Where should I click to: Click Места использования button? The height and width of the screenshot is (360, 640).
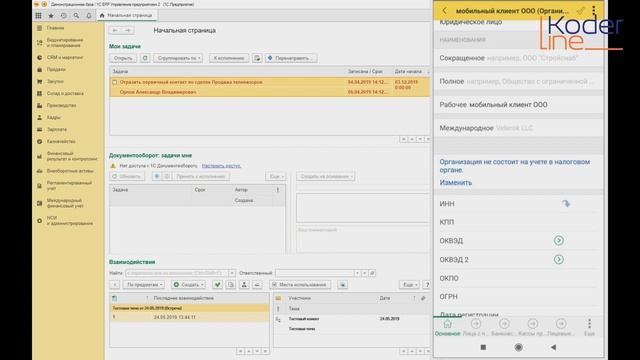[x=300, y=284]
